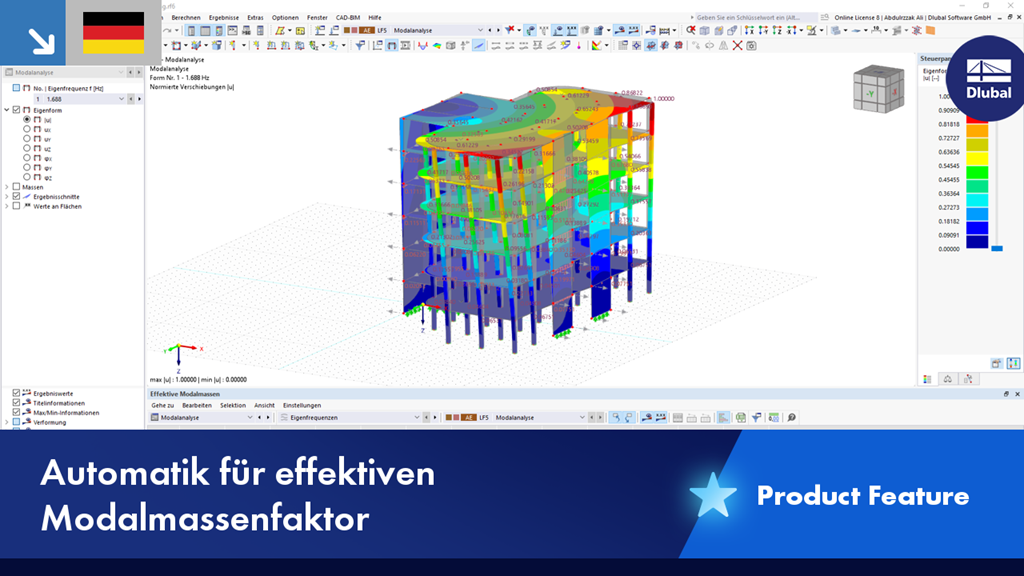Toggle the Titelinformationen checkbox
The height and width of the screenshot is (576, 1024).
16,403
